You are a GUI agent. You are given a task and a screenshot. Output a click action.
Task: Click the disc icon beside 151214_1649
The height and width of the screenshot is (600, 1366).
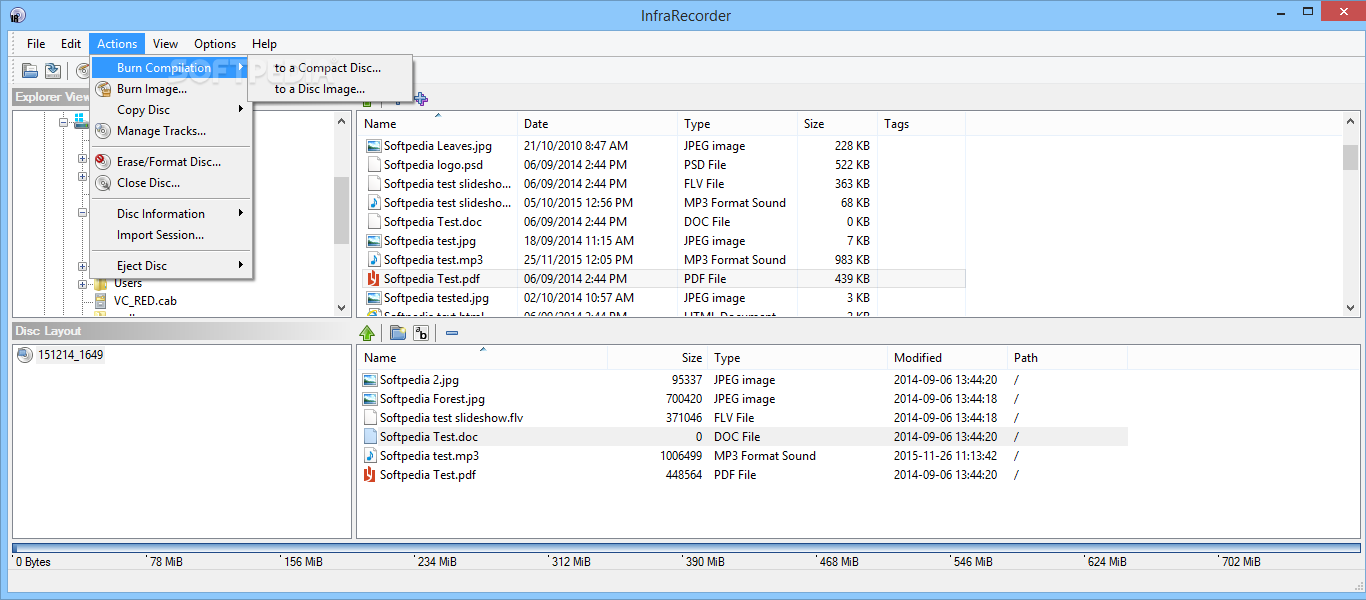[x=25, y=355]
